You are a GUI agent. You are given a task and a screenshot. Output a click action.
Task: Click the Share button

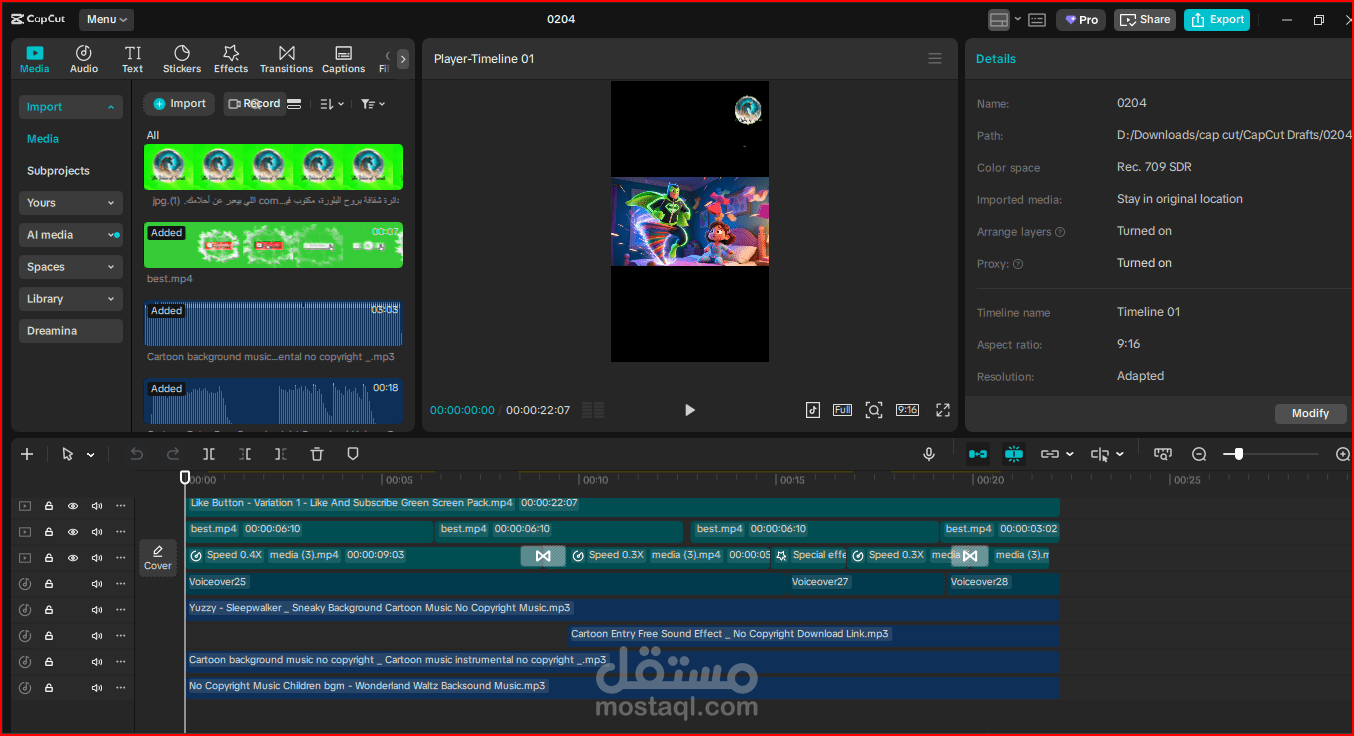click(x=1145, y=19)
